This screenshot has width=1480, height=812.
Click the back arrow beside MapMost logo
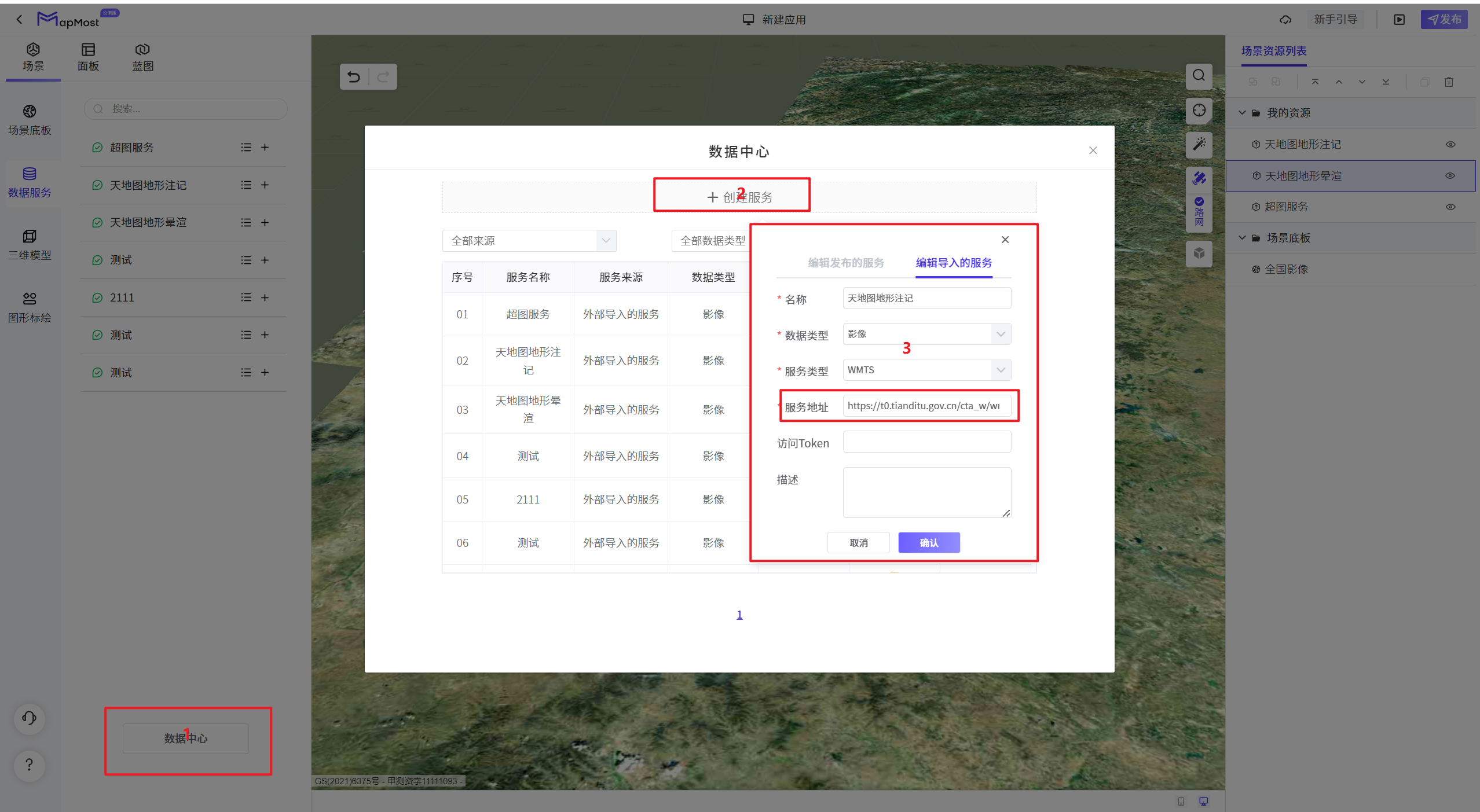tap(19, 19)
